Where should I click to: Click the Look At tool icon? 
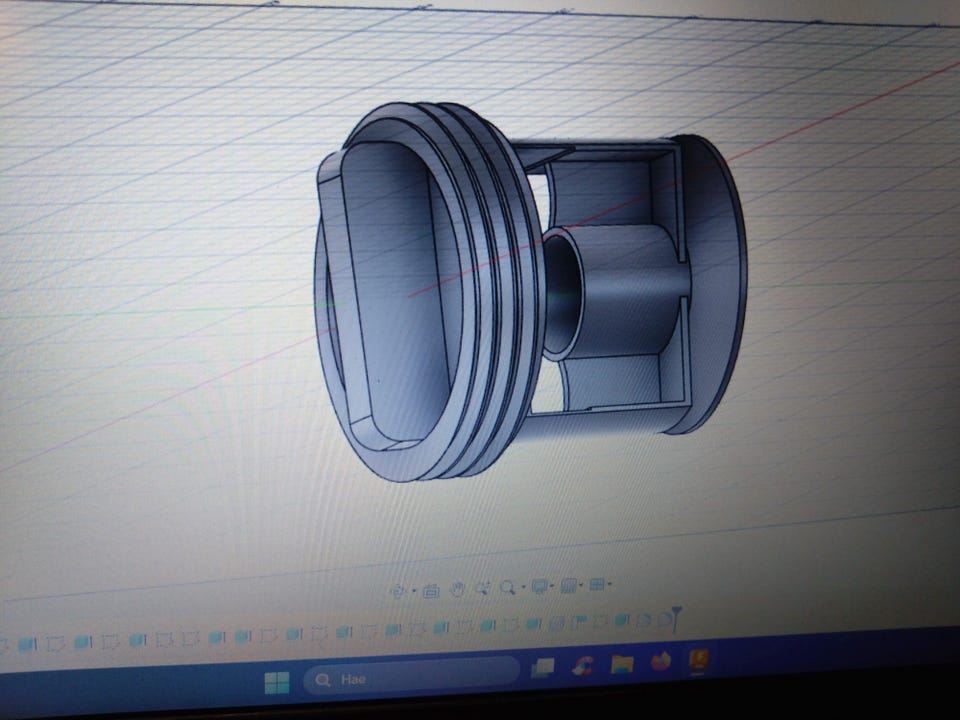point(431,590)
